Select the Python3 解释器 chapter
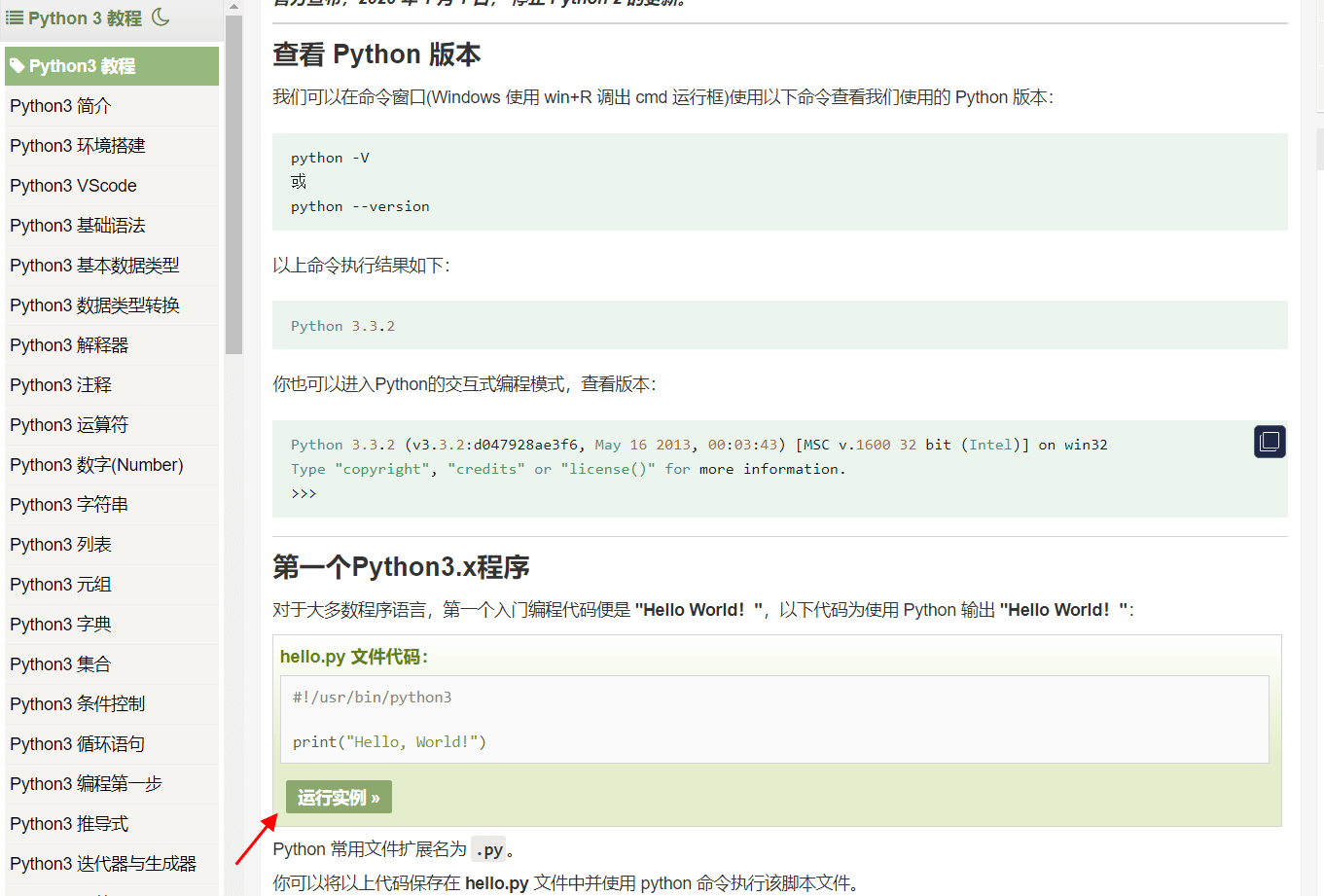Viewport: 1324px width, 896px height. point(69,345)
